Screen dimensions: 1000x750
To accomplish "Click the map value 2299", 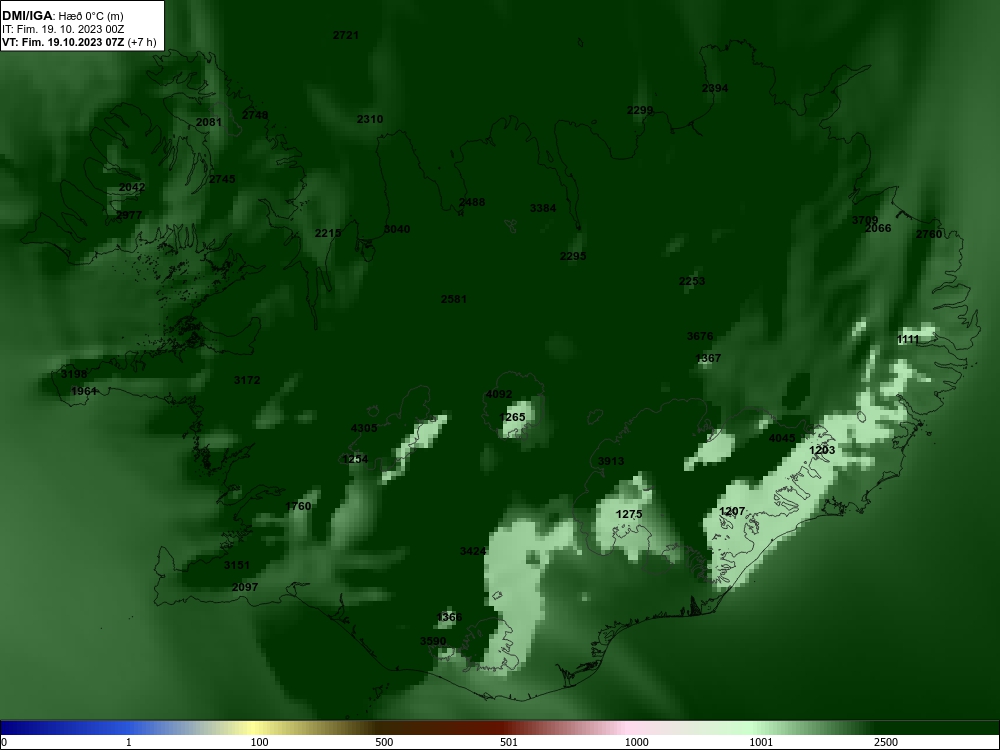I will click(x=640, y=110).
